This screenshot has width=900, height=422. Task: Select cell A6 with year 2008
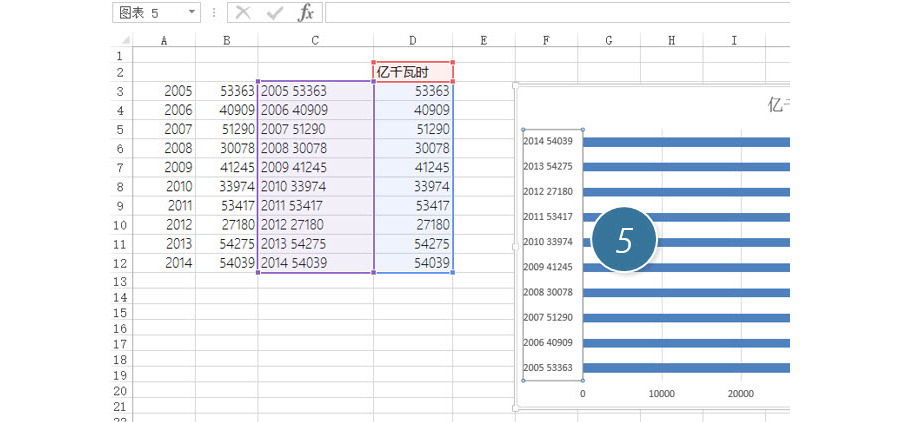[x=164, y=148]
